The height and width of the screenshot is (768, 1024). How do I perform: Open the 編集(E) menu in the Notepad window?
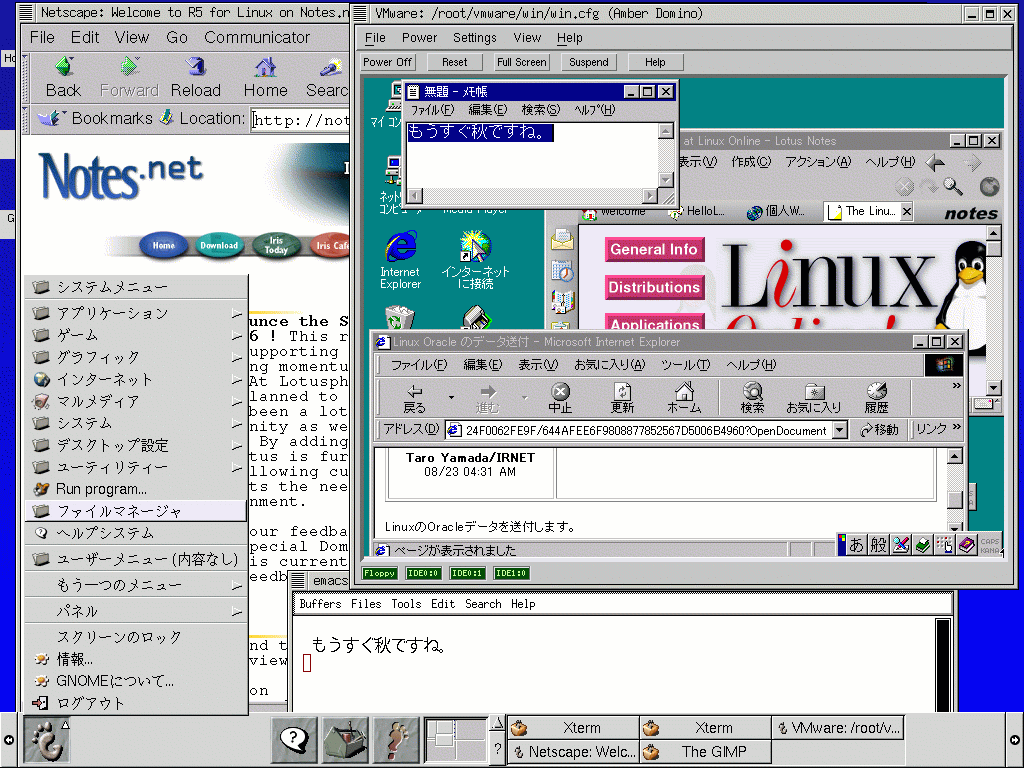coord(487,110)
